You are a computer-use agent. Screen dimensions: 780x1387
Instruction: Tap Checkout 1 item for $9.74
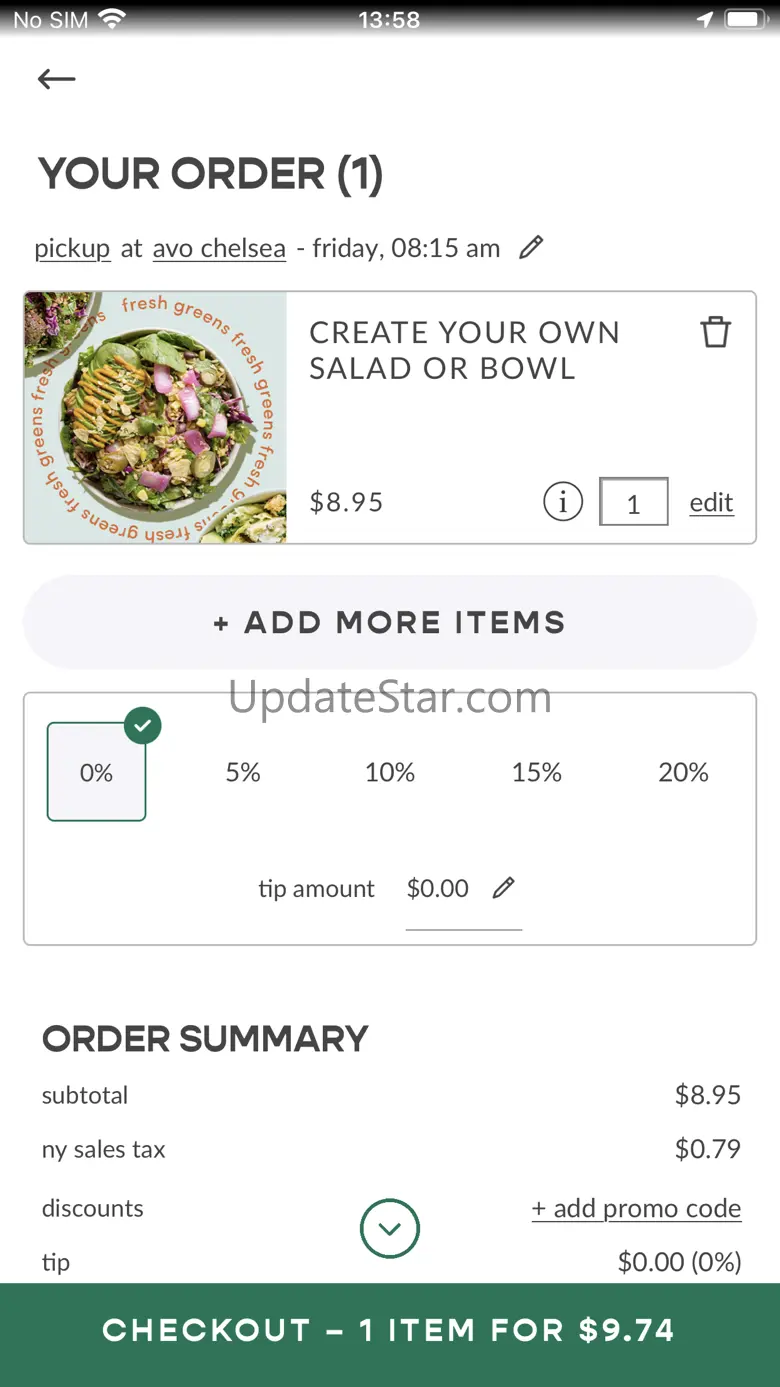point(390,1330)
